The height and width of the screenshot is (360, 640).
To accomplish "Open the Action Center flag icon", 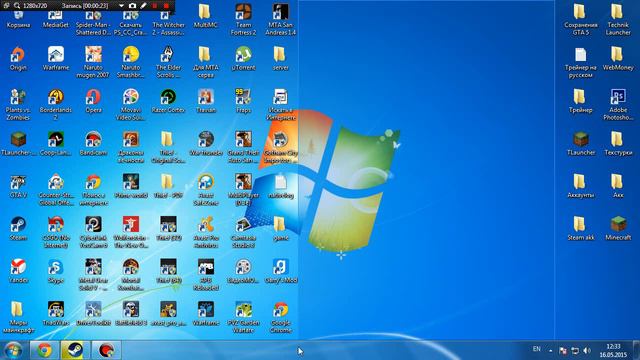I will coord(563,351).
